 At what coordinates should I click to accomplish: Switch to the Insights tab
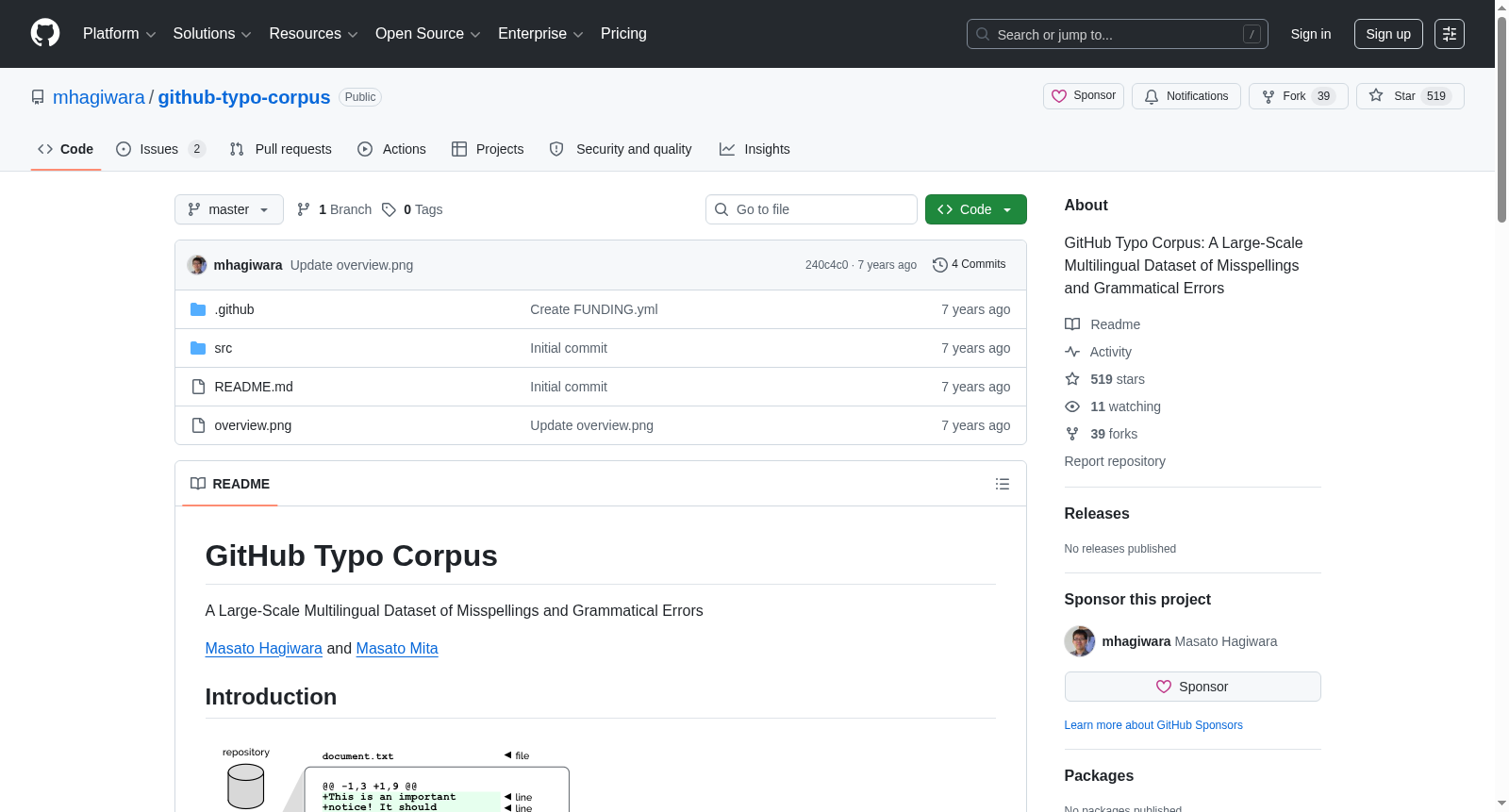tap(754, 149)
